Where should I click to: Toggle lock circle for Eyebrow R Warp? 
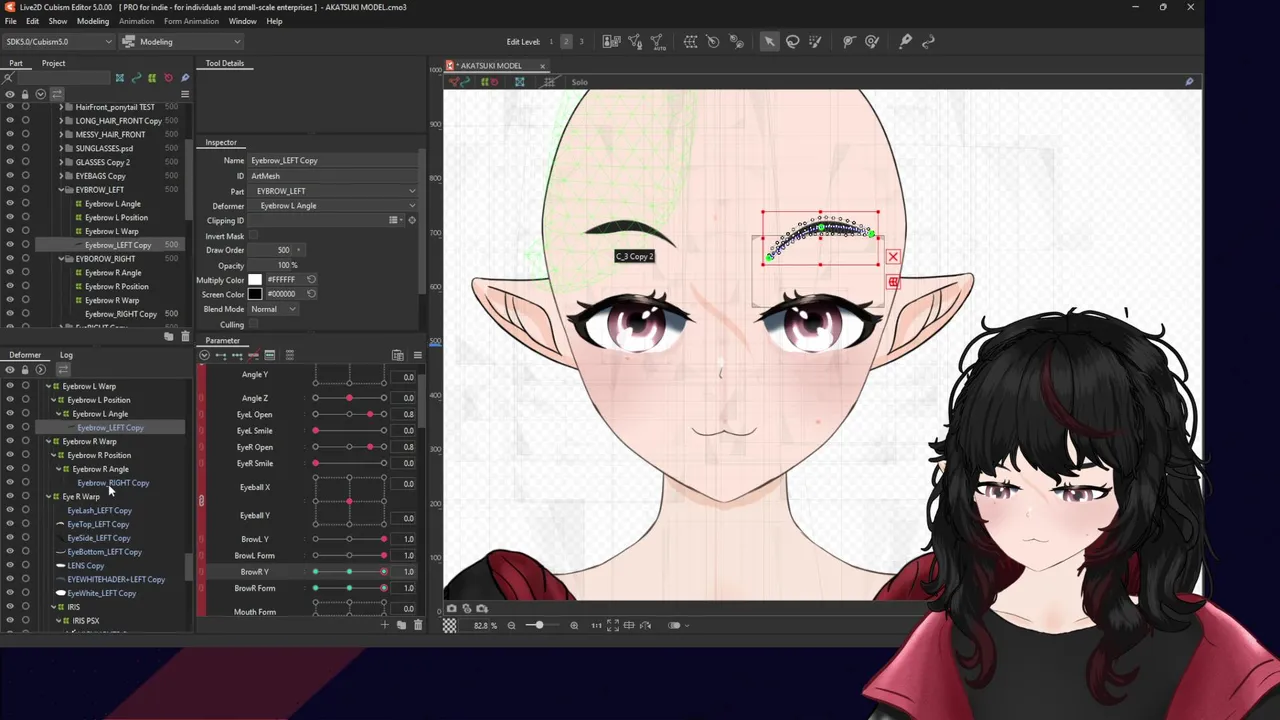25,441
